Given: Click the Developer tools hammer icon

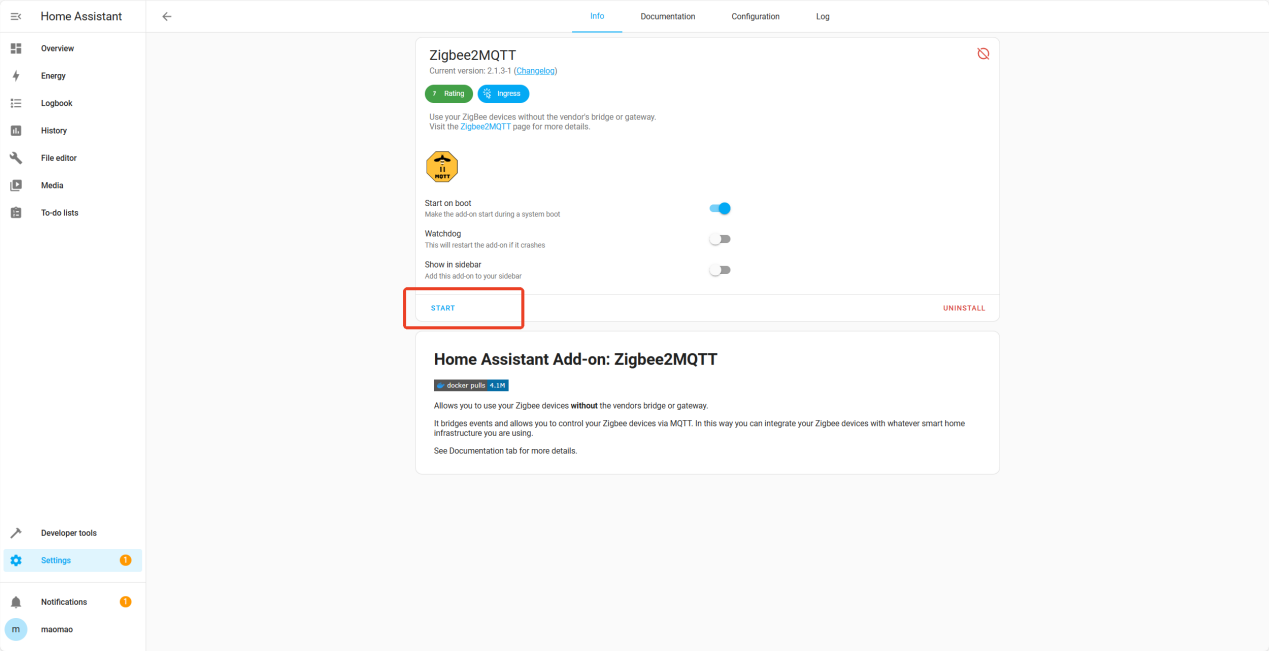Looking at the screenshot, I should [x=16, y=533].
